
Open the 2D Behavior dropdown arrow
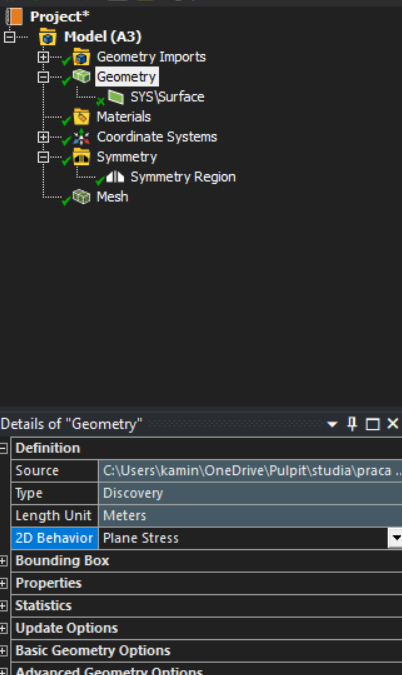(395, 538)
